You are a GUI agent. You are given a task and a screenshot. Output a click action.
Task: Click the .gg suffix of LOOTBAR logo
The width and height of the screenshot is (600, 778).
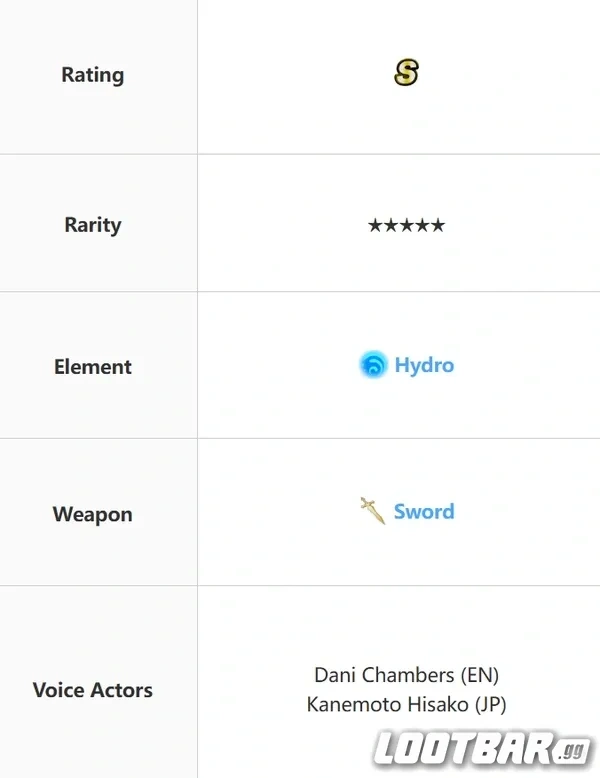coord(573,752)
